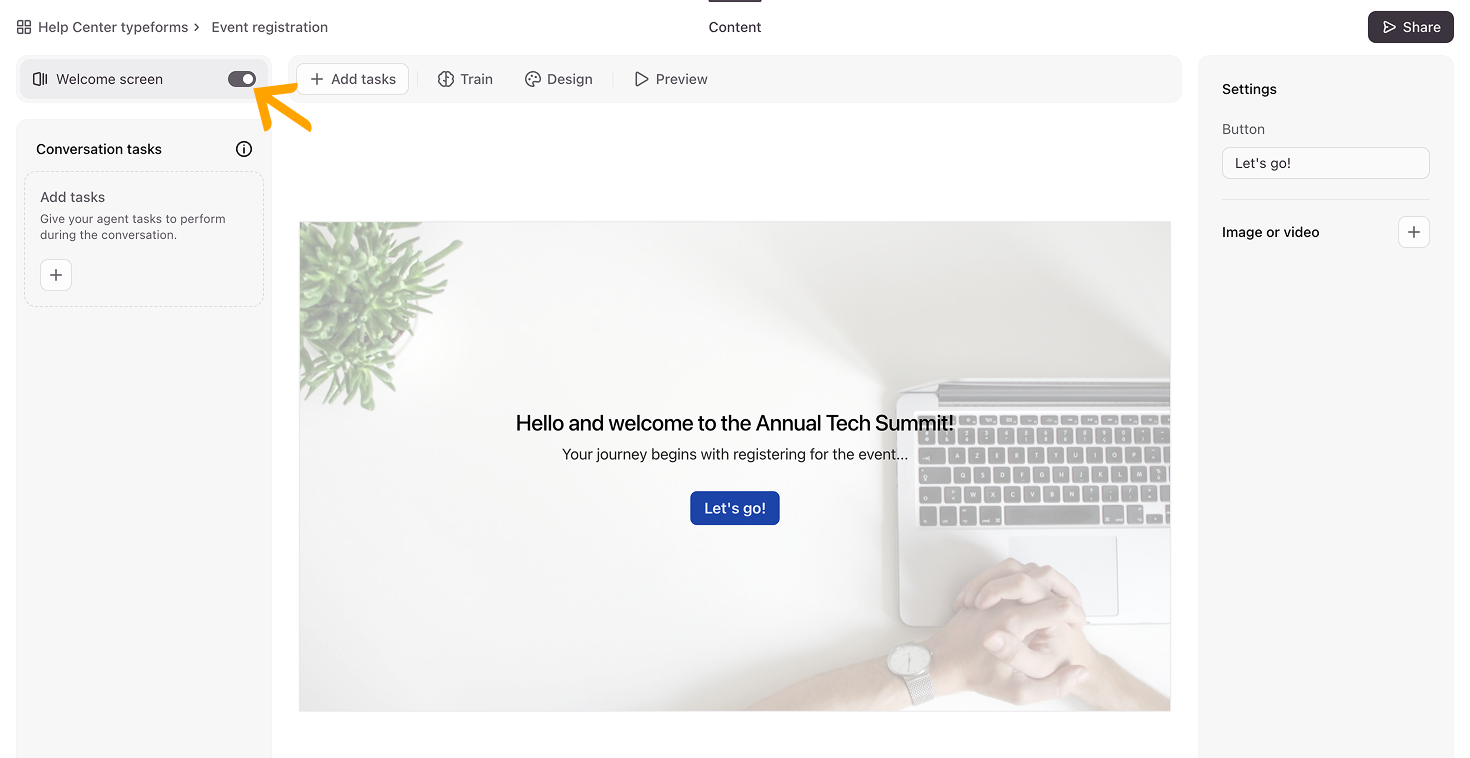Open the Train section in toolbar
This screenshot has width=1470, height=758.
(465, 79)
